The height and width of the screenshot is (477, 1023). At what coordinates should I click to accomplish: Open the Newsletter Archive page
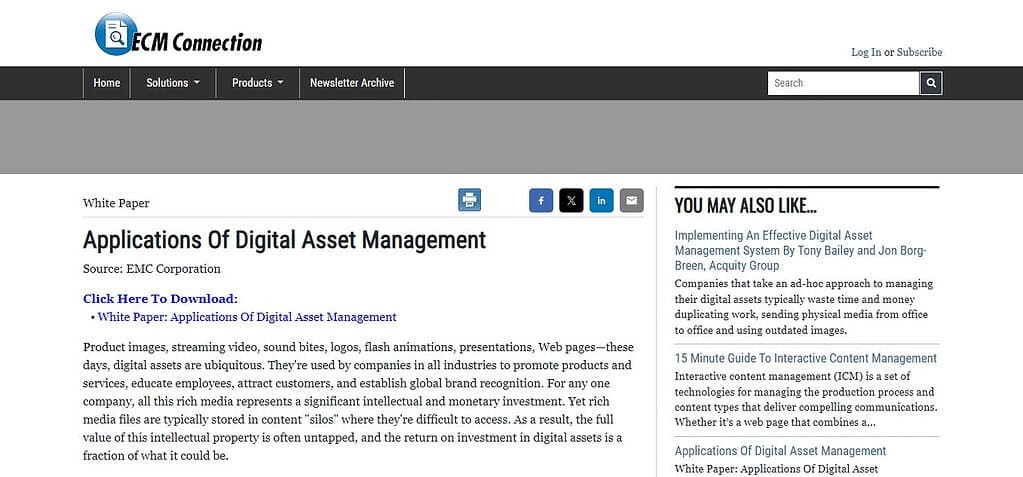352,83
